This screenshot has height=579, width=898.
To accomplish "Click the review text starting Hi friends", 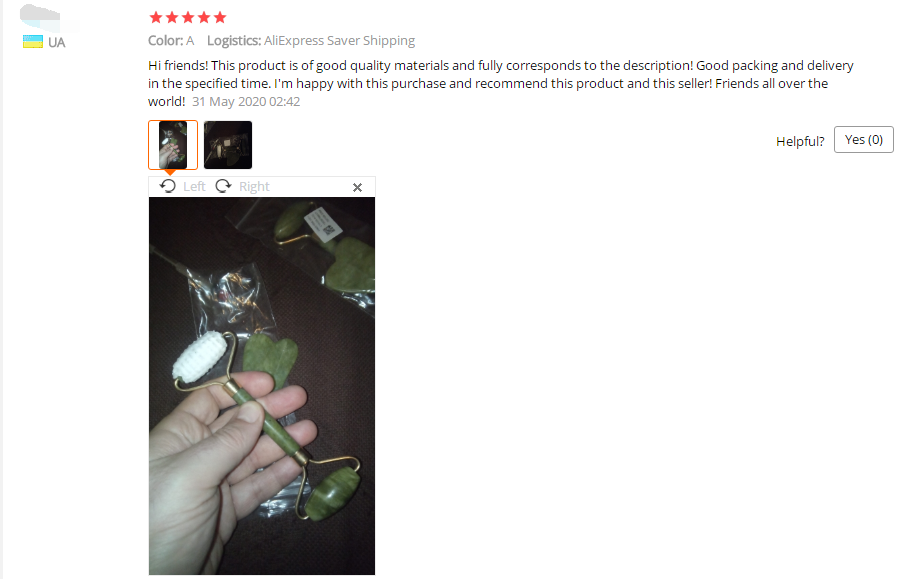I will [x=501, y=84].
